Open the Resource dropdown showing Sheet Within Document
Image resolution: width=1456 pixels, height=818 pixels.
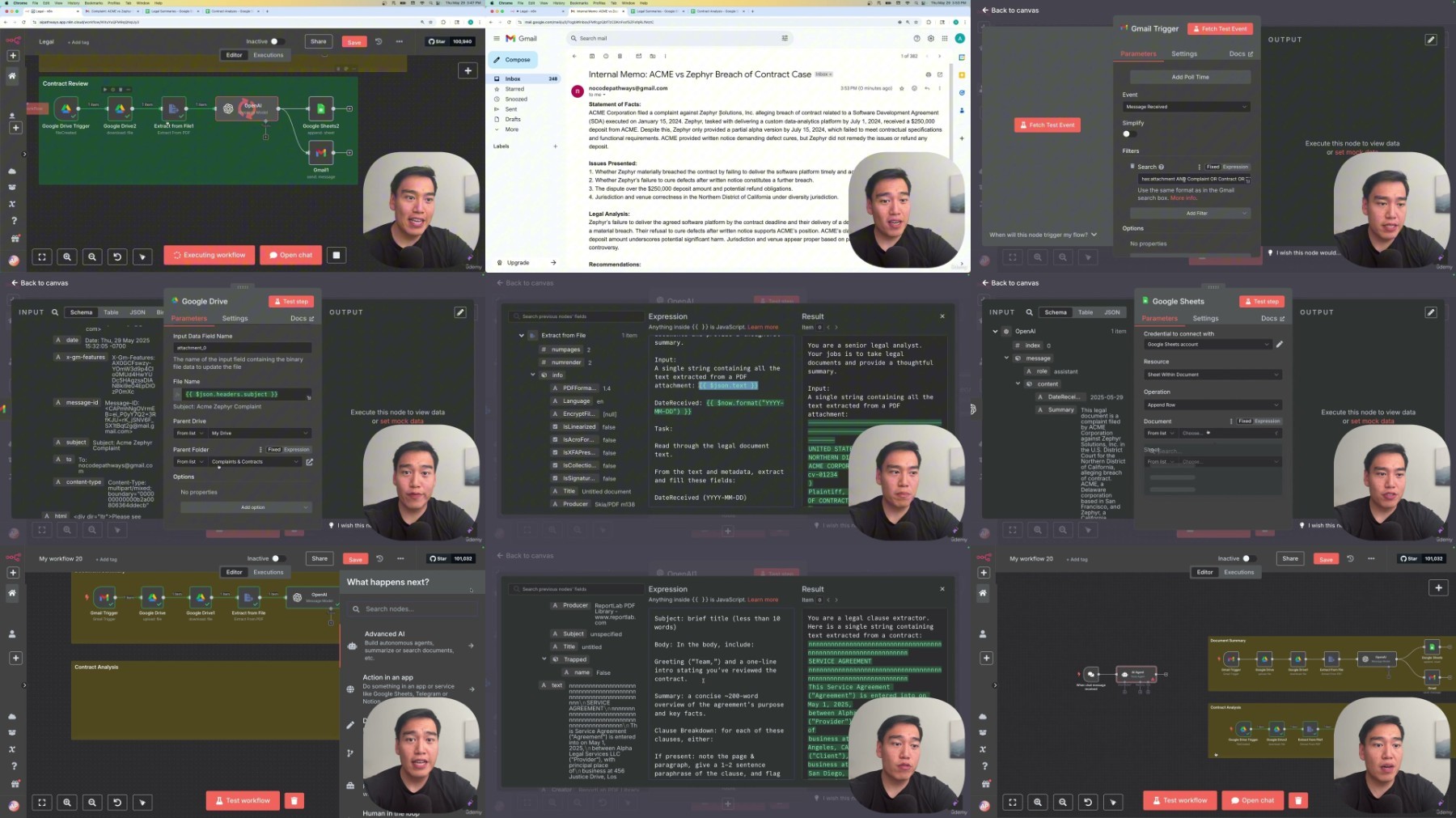point(1213,375)
